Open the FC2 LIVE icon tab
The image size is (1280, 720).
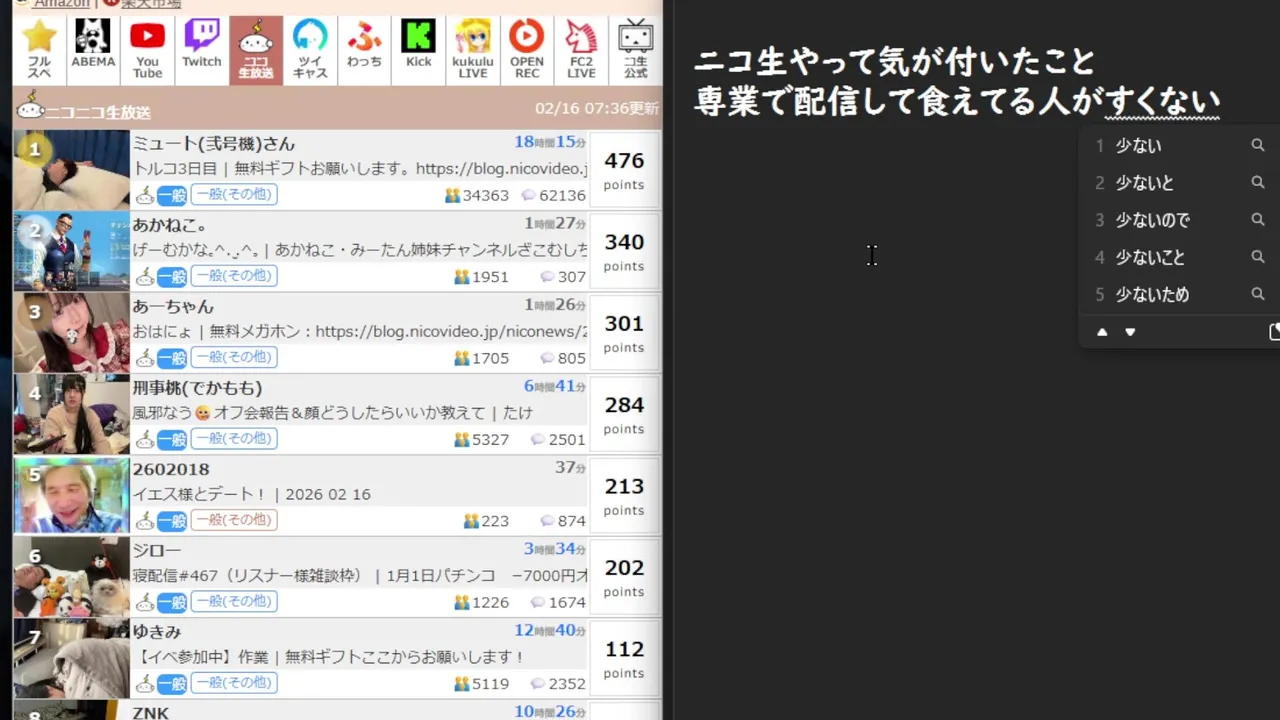point(581,49)
